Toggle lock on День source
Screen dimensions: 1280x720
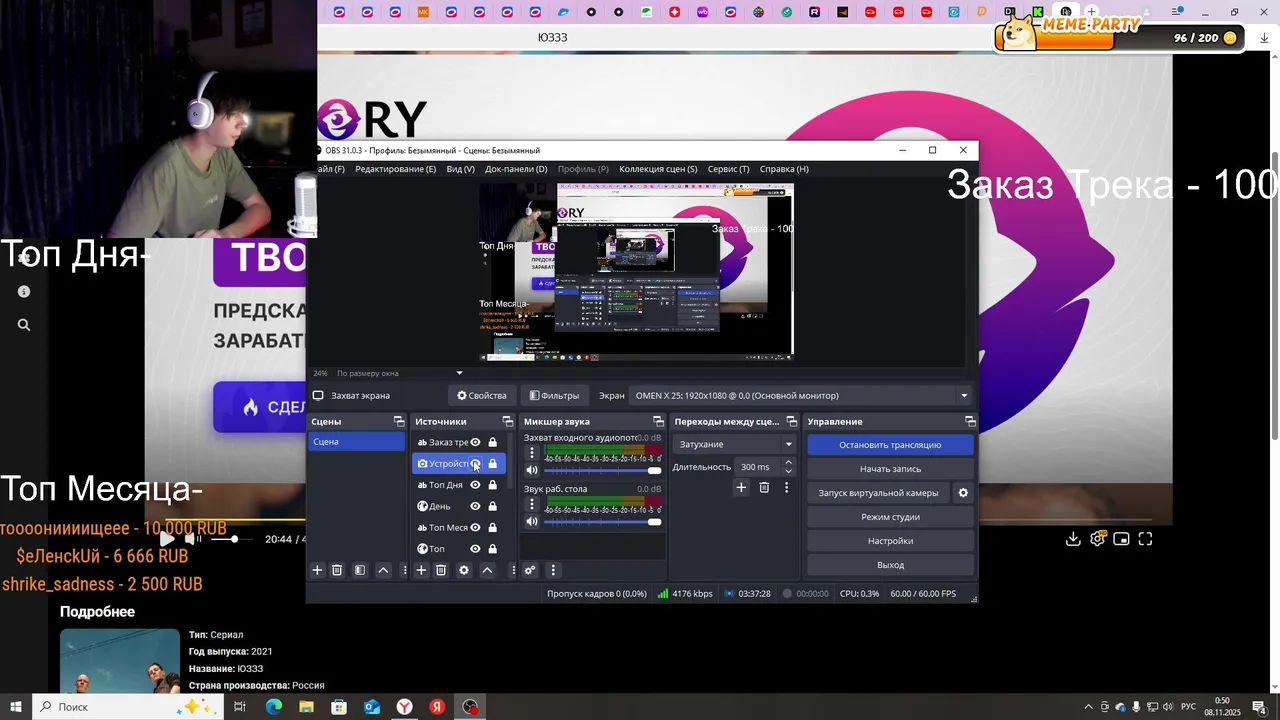click(492, 506)
